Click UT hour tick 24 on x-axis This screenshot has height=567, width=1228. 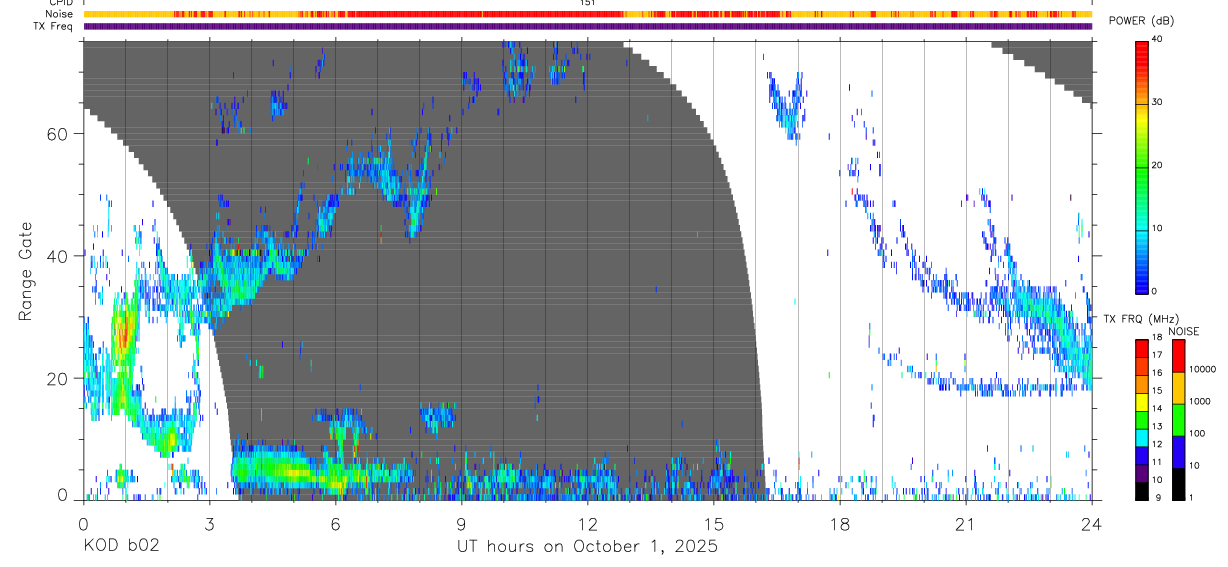1091,524
